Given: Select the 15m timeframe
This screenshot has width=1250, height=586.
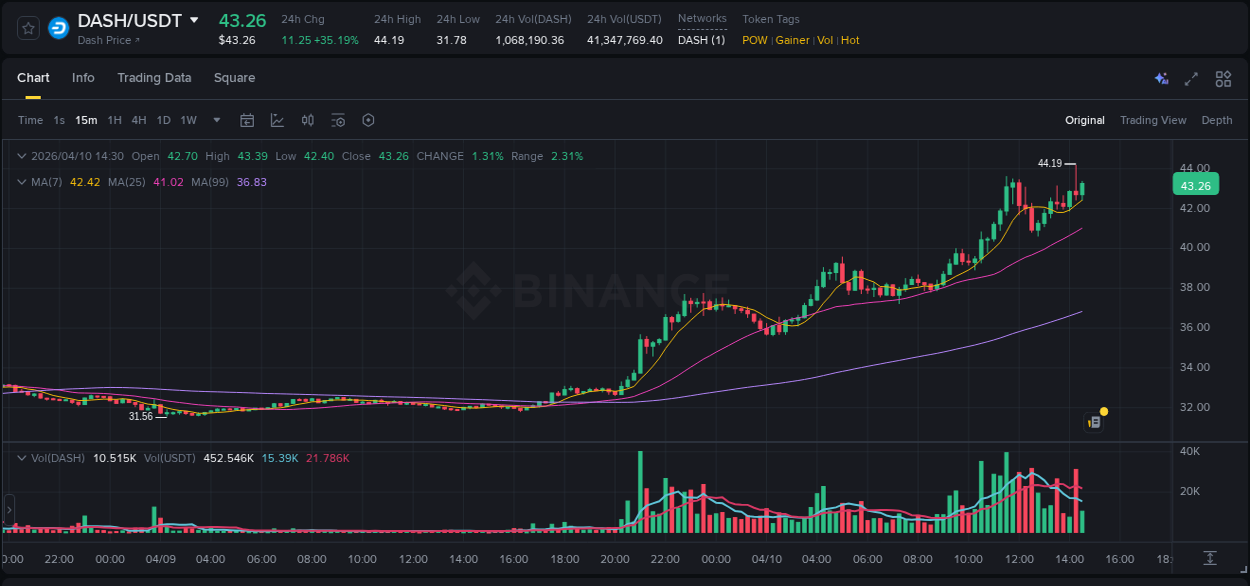Looking at the screenshot, I should coord(86,120).
